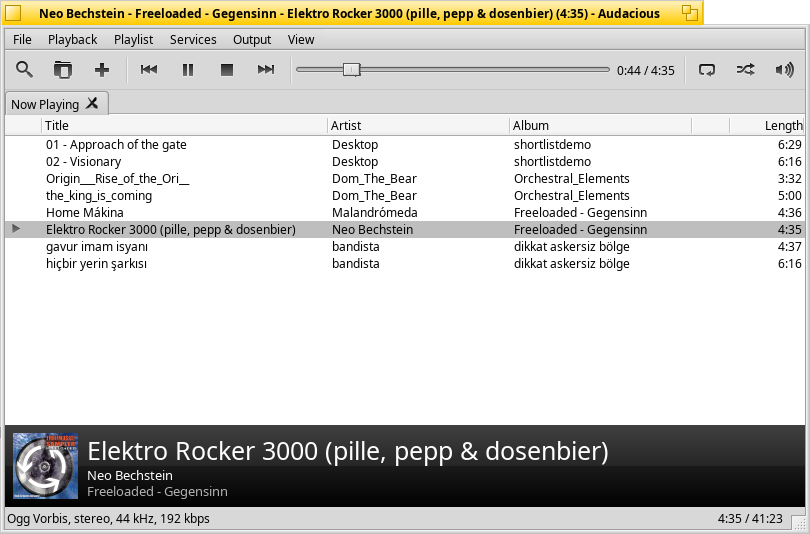The image size is (810, 534).
Task: Open the search library magnifier icon
Action: tap(24, 69)
